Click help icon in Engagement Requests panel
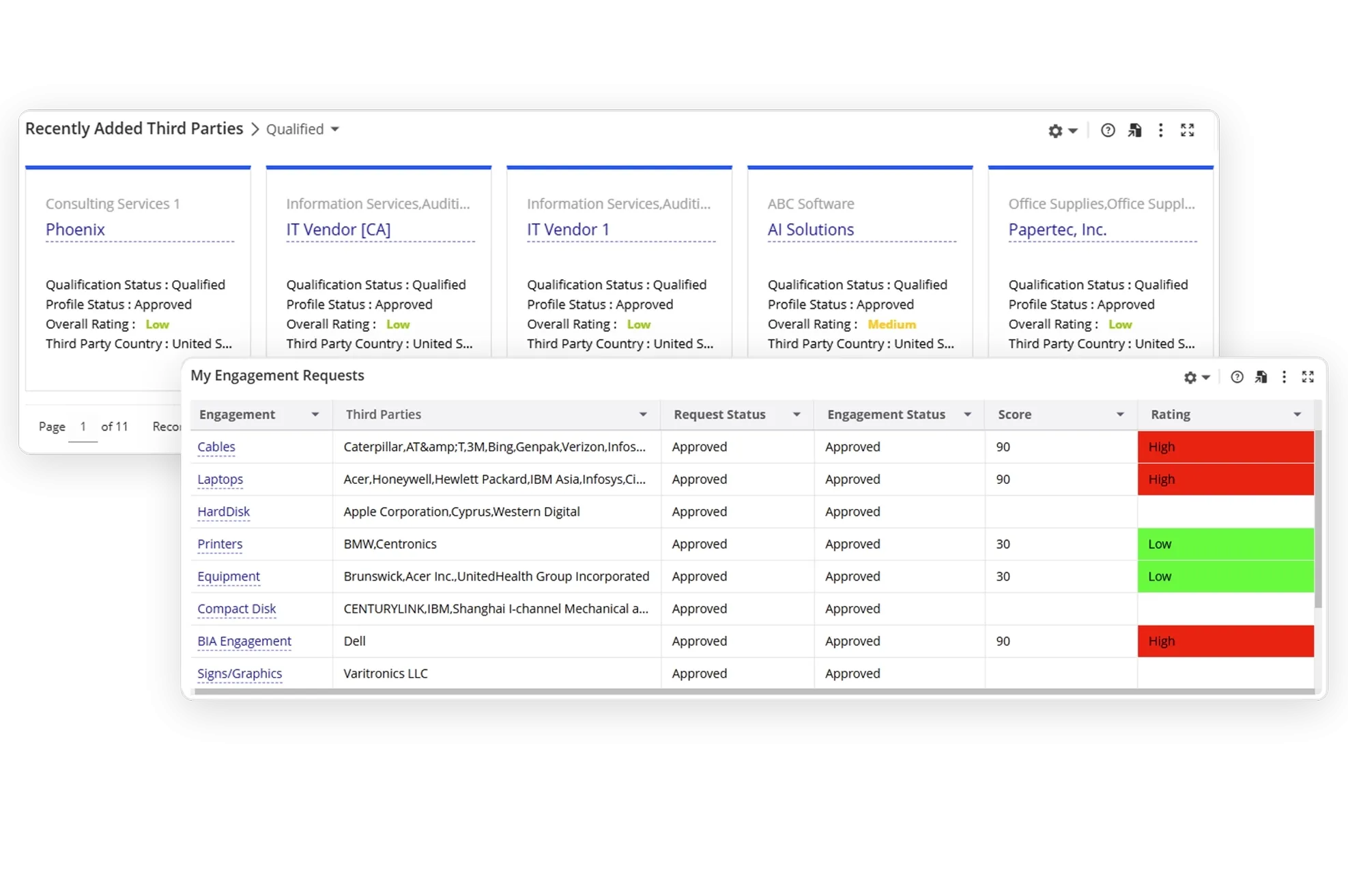Image resolution: width=1348 pixels, height=896 pixels. coord(1237,377)
